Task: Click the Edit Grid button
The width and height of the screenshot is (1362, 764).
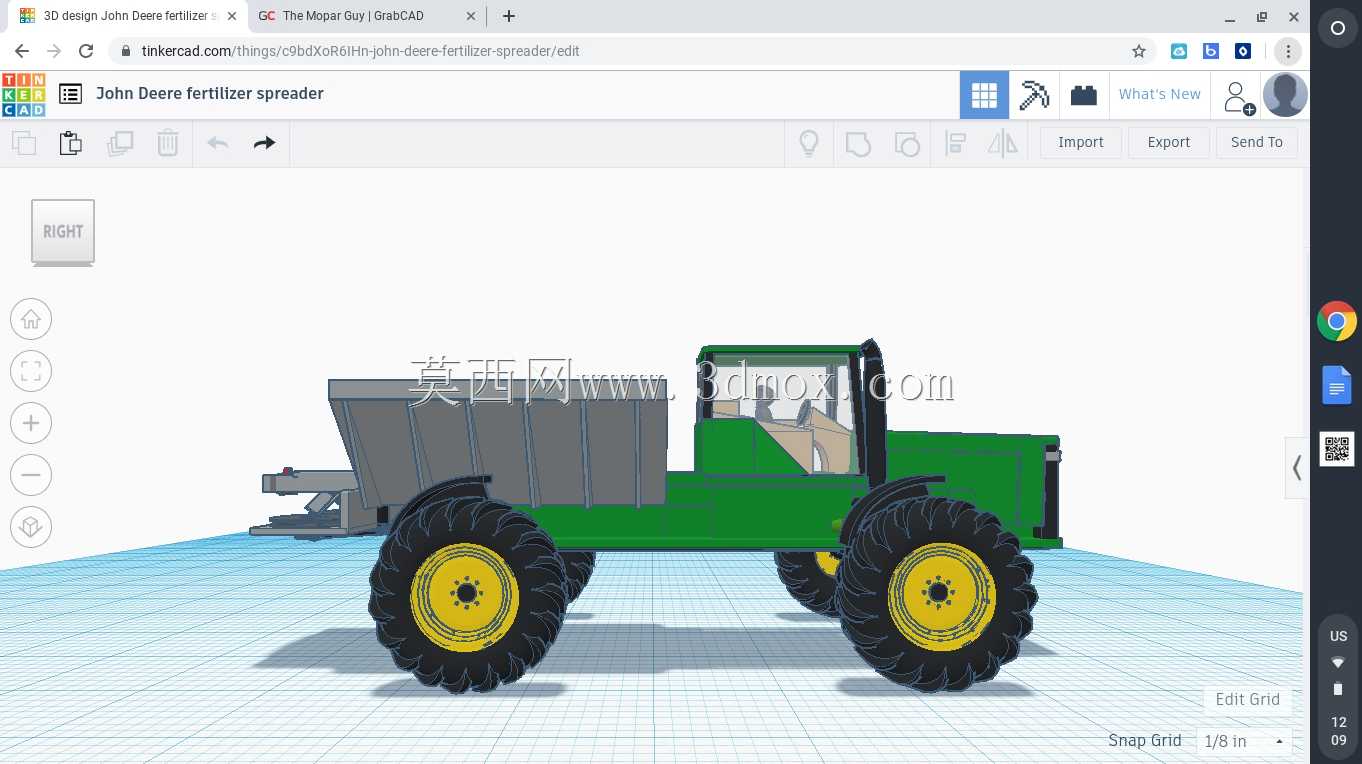Action: (1248, 699)
